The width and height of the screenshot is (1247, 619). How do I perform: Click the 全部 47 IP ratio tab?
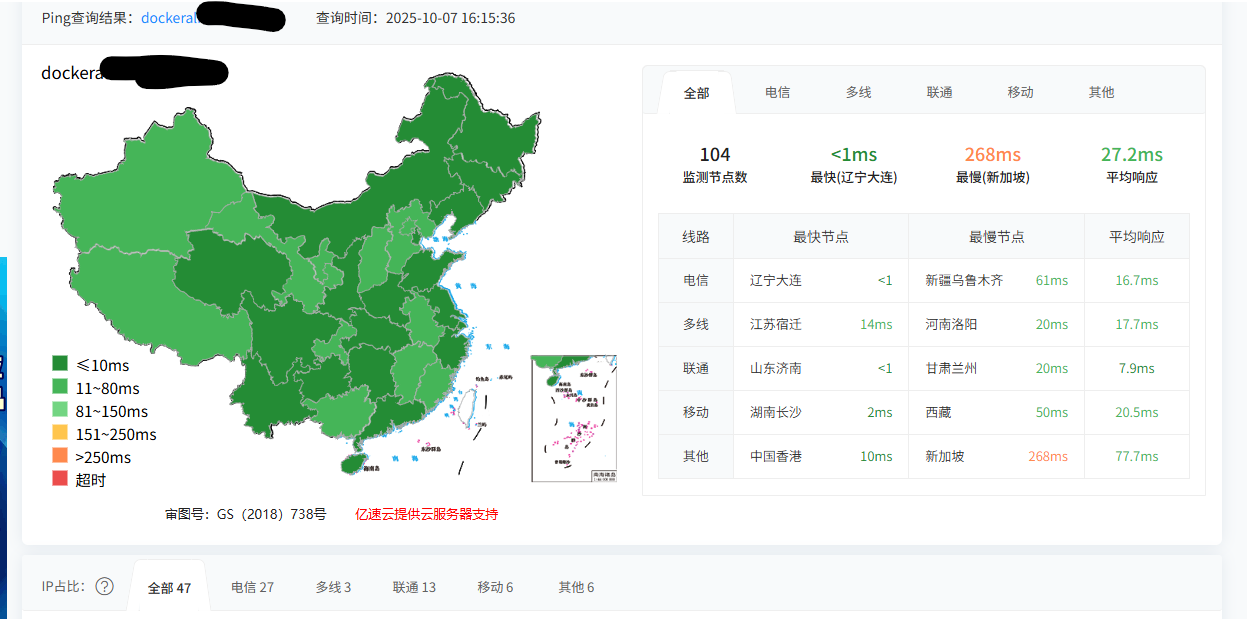[169, 588]
